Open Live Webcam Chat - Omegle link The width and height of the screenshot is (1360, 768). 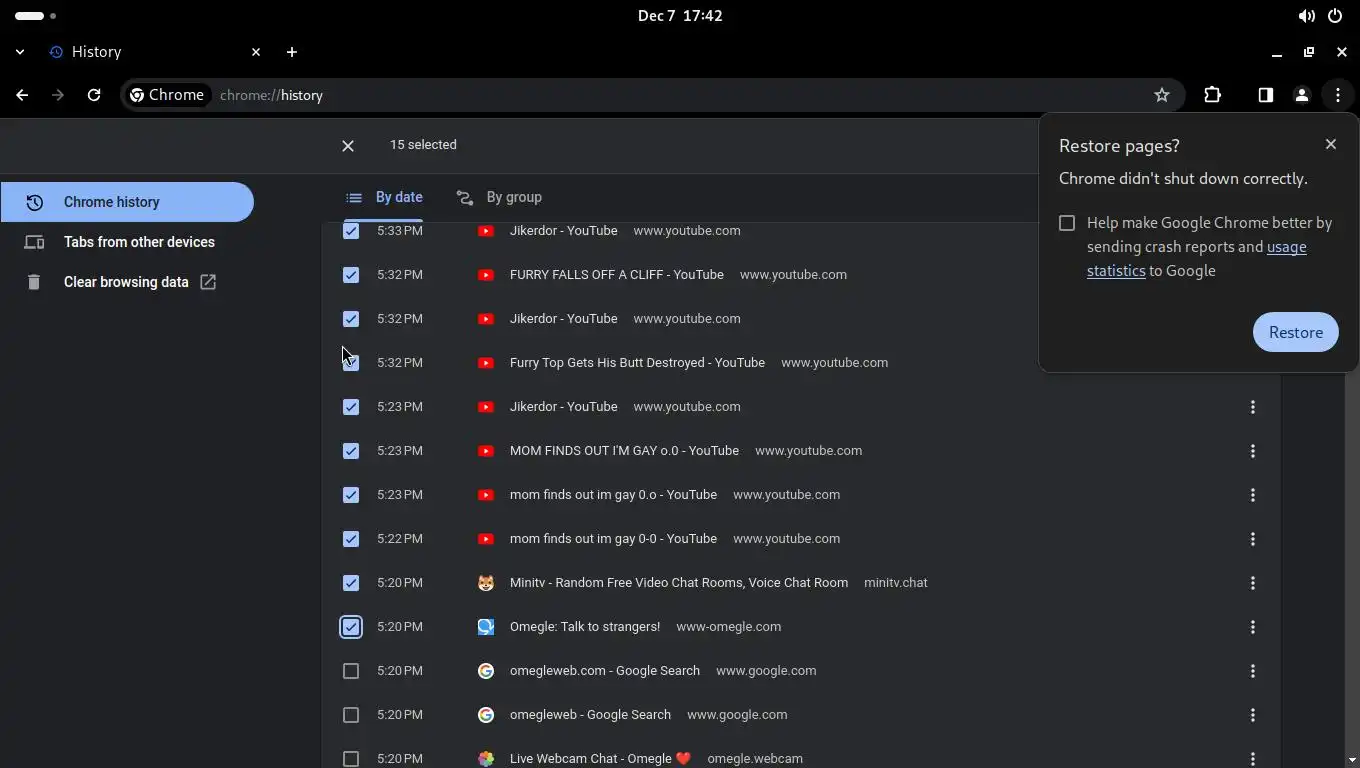[x=600, y=759]
